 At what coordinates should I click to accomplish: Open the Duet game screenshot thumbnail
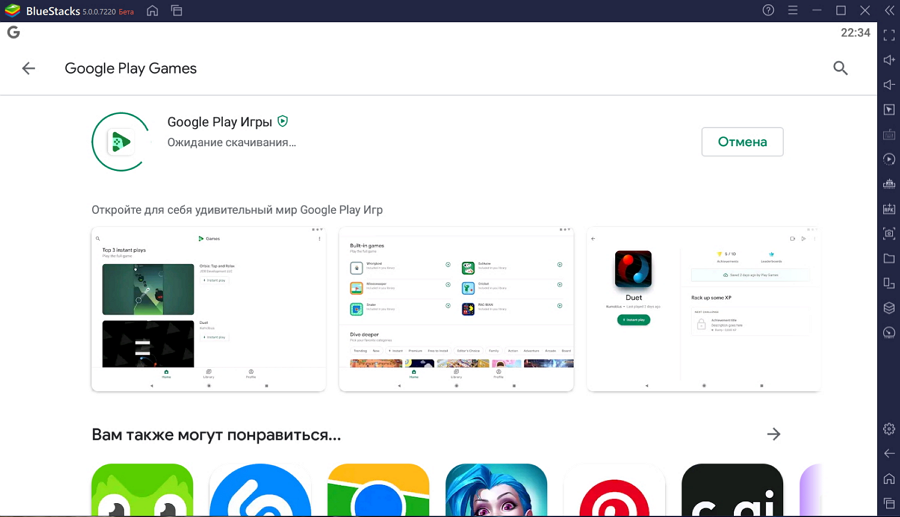coord(704,309)
